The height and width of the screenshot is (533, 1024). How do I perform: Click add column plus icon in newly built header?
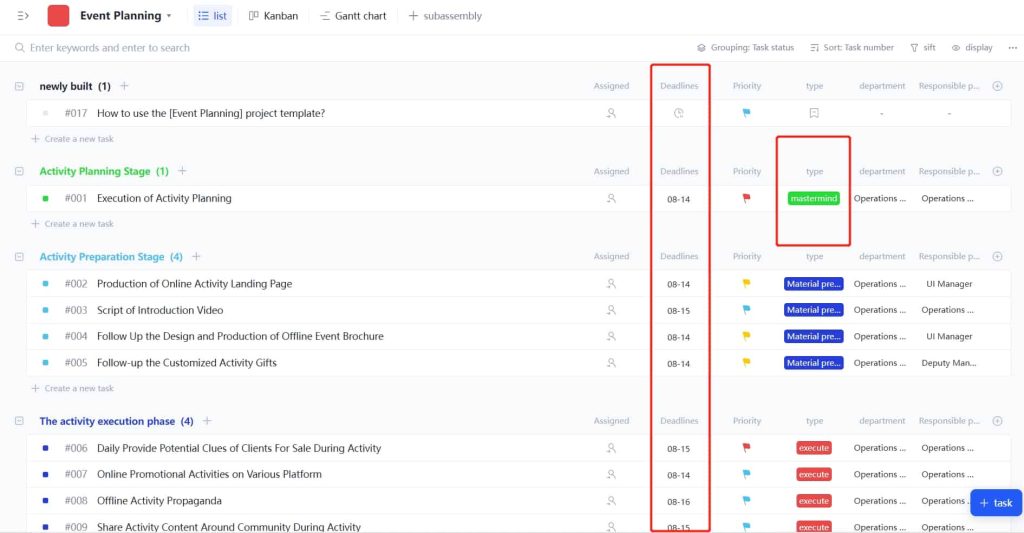click(x=997, y=86)
